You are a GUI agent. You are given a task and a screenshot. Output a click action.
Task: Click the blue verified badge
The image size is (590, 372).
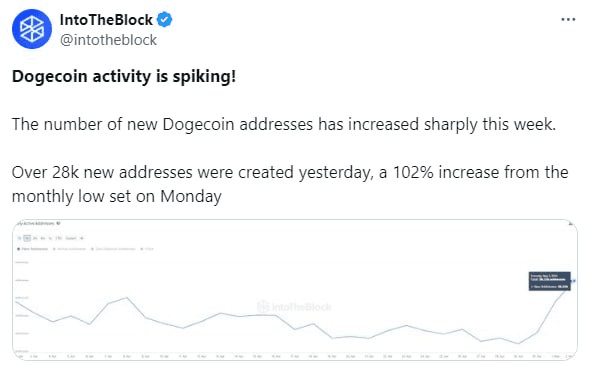[x=164, y=19]
